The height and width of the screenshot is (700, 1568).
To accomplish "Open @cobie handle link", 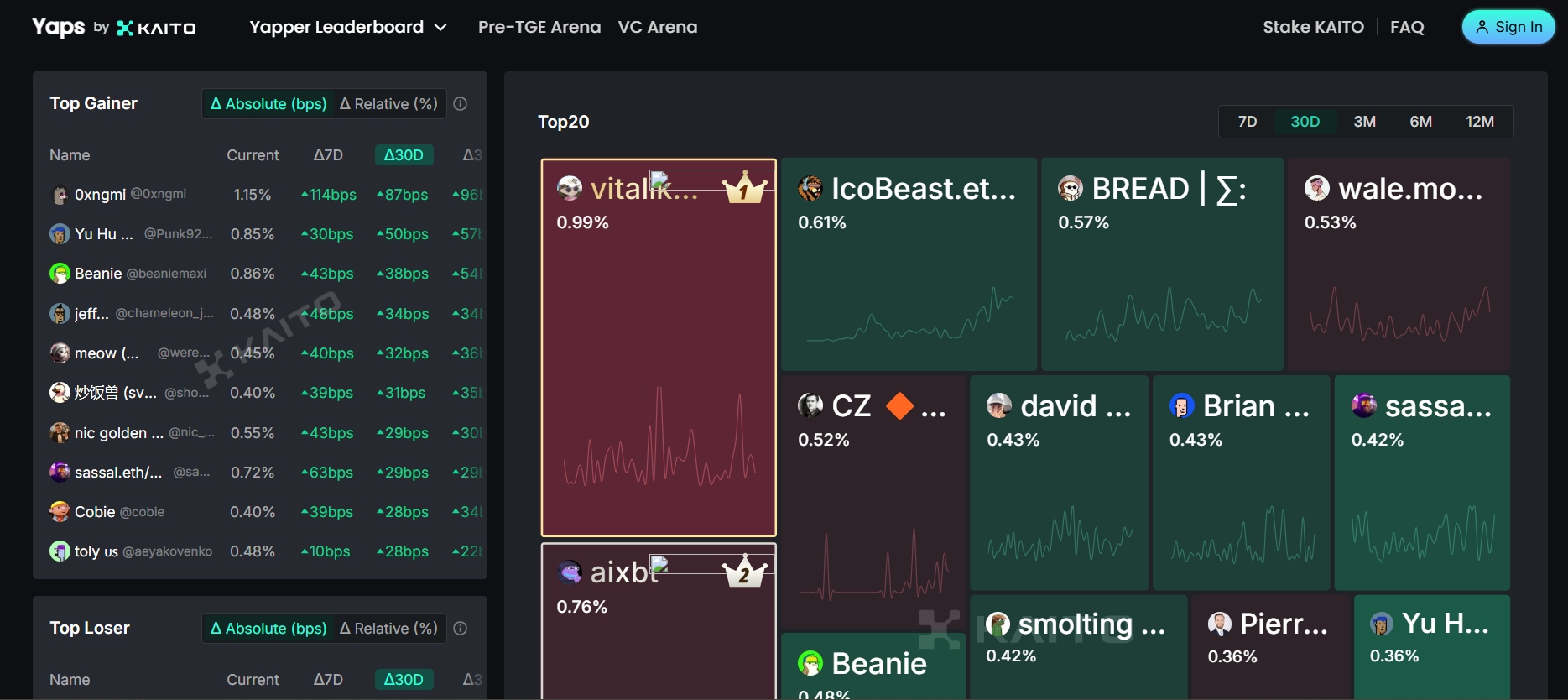I will click(142, 512).
